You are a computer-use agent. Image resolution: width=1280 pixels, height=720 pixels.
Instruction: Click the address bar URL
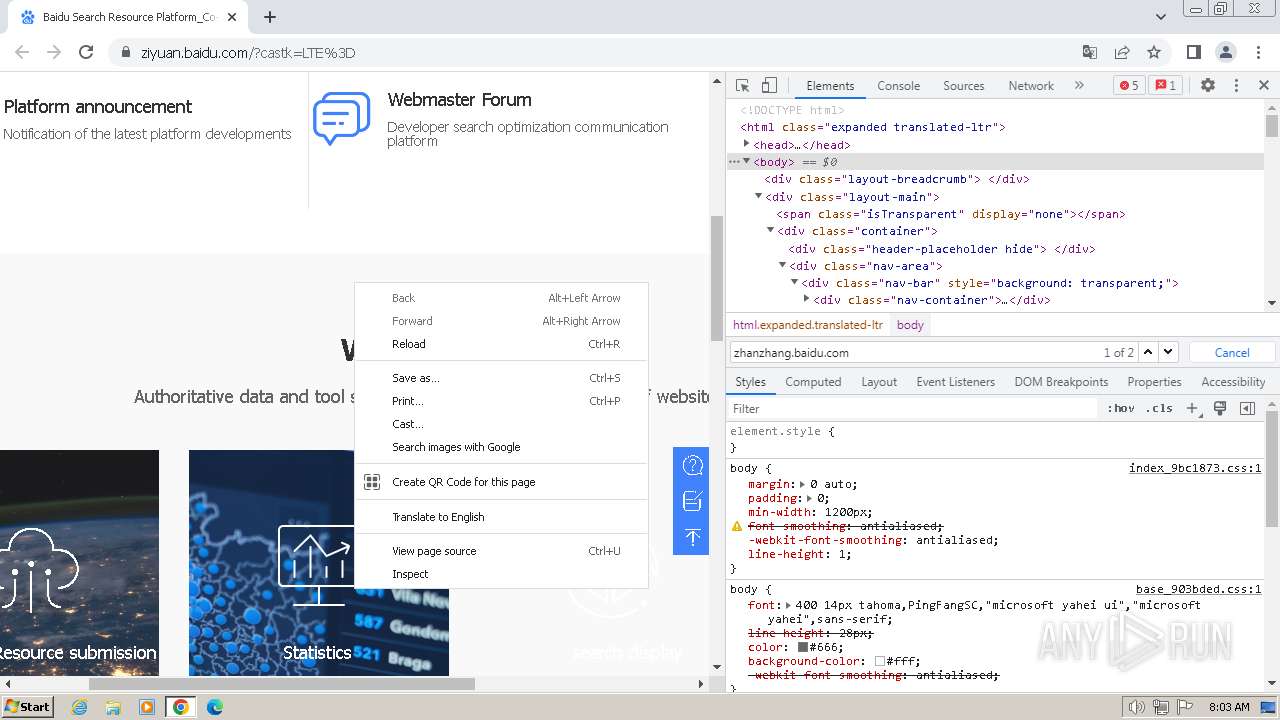click(248, 53)
